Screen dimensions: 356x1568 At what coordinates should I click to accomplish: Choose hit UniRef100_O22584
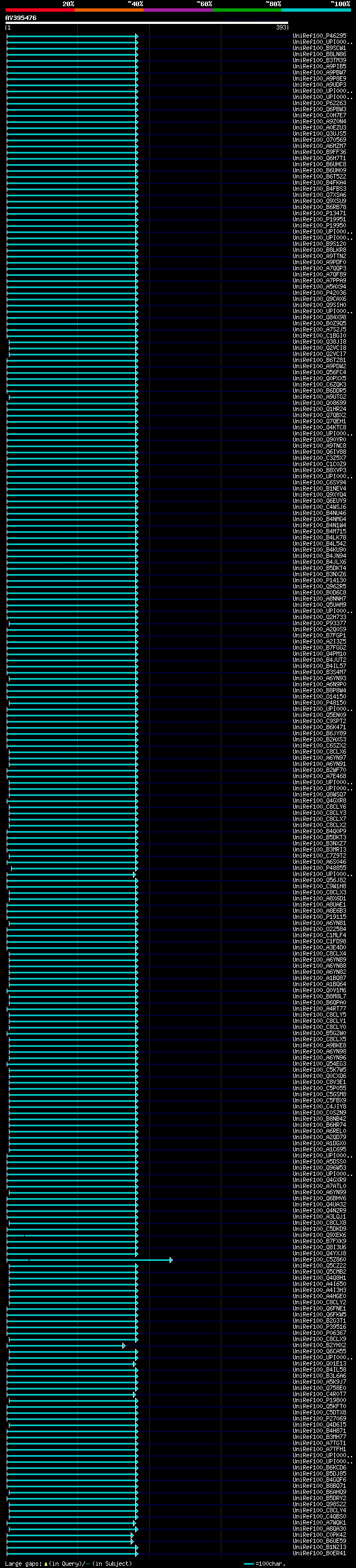[x=319, y=929]
